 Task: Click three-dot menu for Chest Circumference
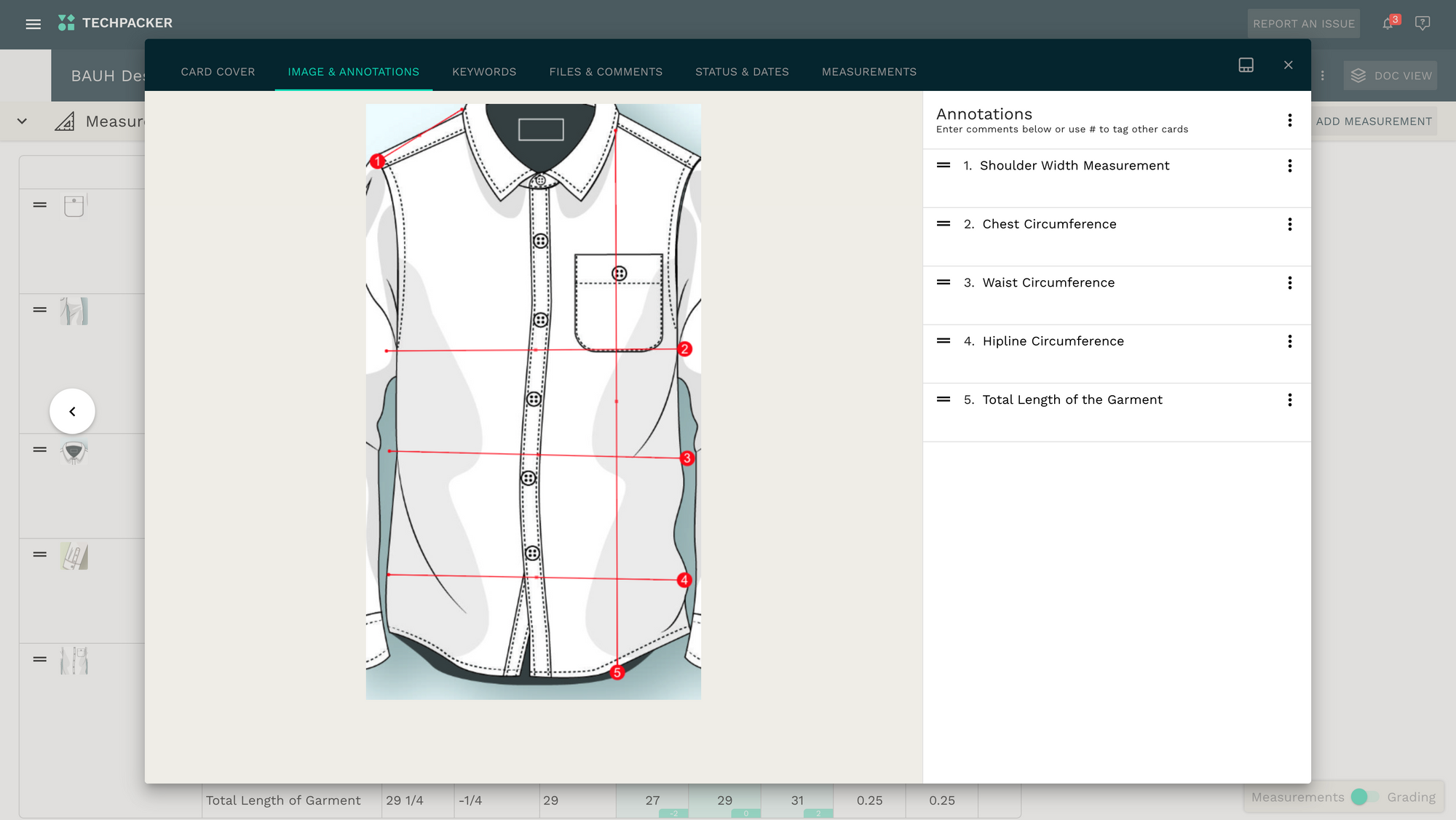coord(1290,223)
